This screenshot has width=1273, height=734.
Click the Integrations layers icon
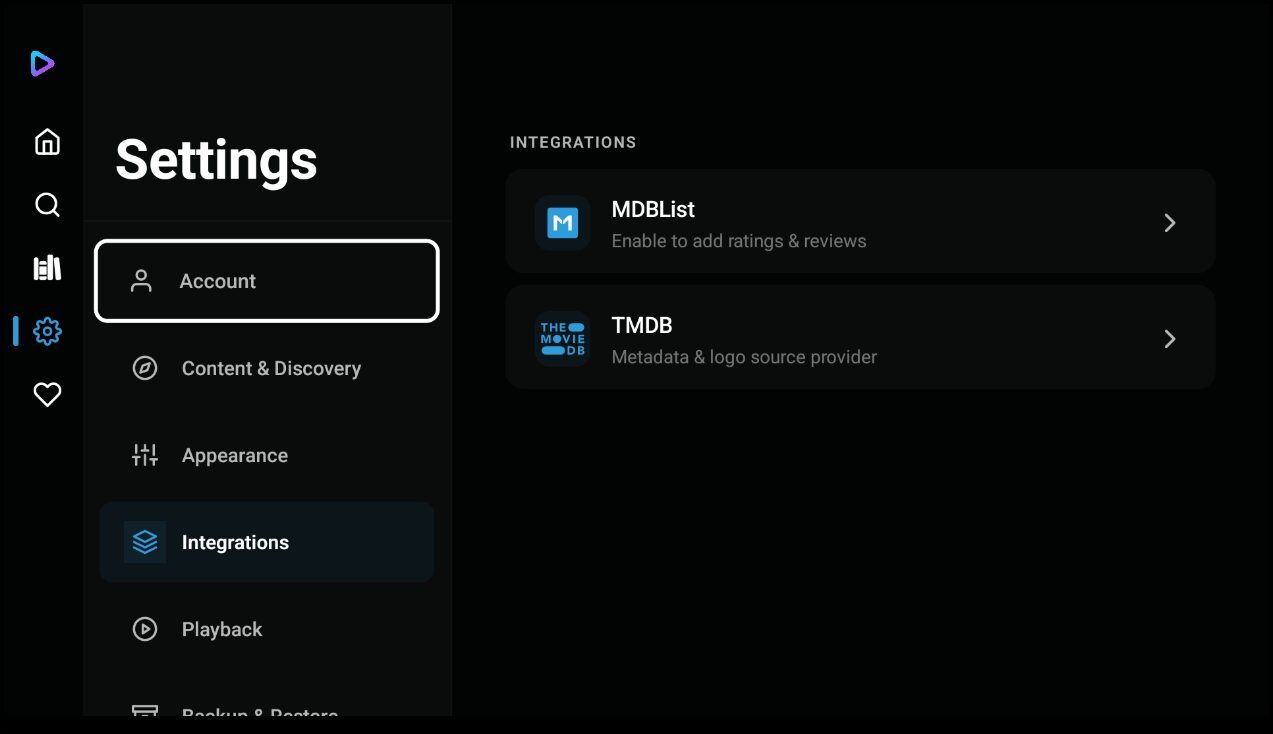pos(145,542)
